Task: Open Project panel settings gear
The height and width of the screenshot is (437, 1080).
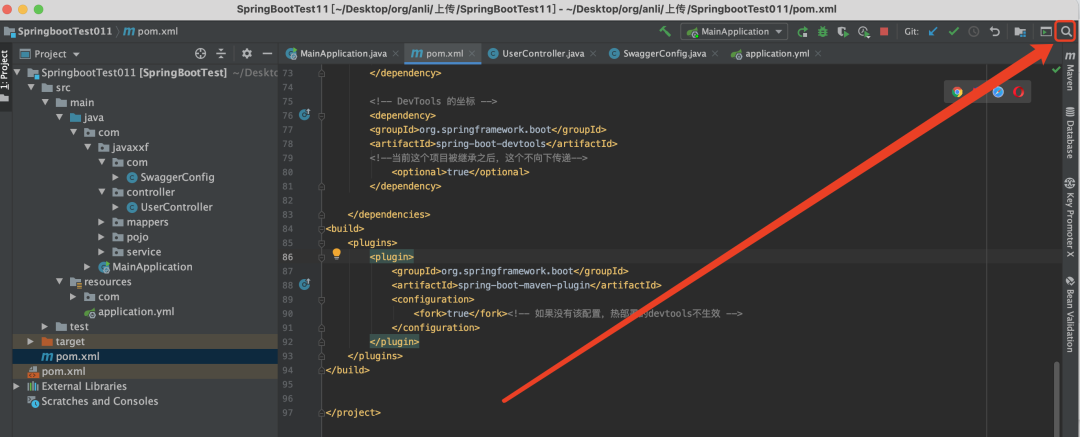Action: (x=247, y=54)
